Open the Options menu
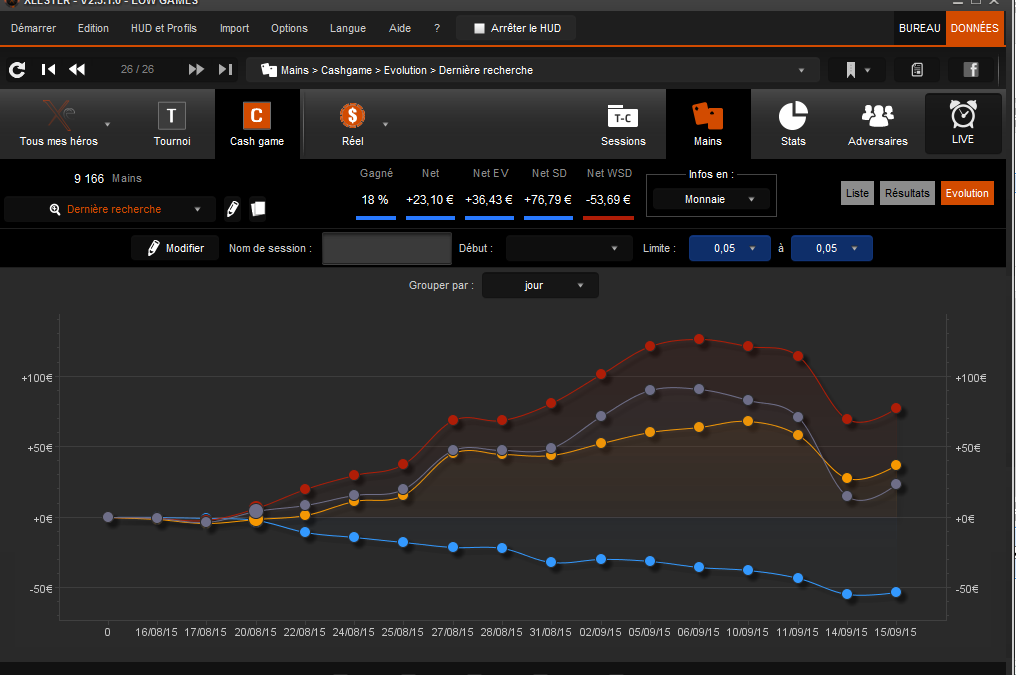Image resolution: width=1016 pixels, height=675 pixels. tap(290, 29)
